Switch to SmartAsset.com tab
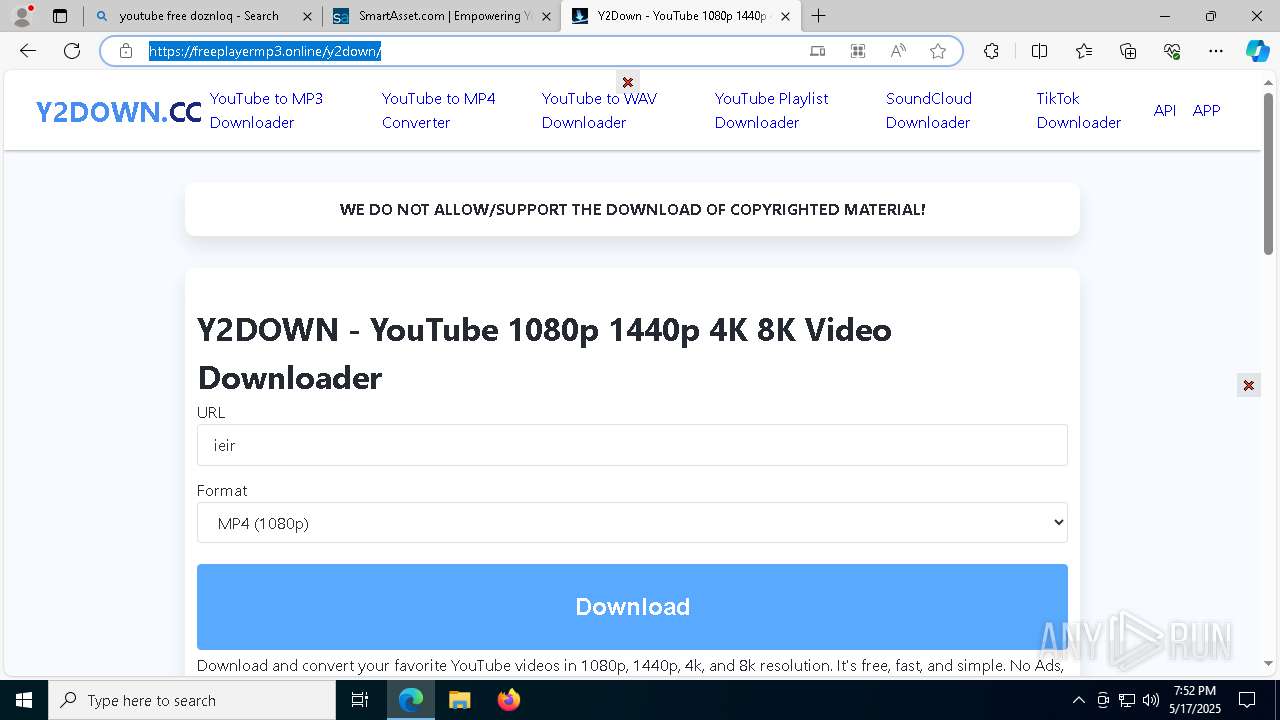 point(440,16)
